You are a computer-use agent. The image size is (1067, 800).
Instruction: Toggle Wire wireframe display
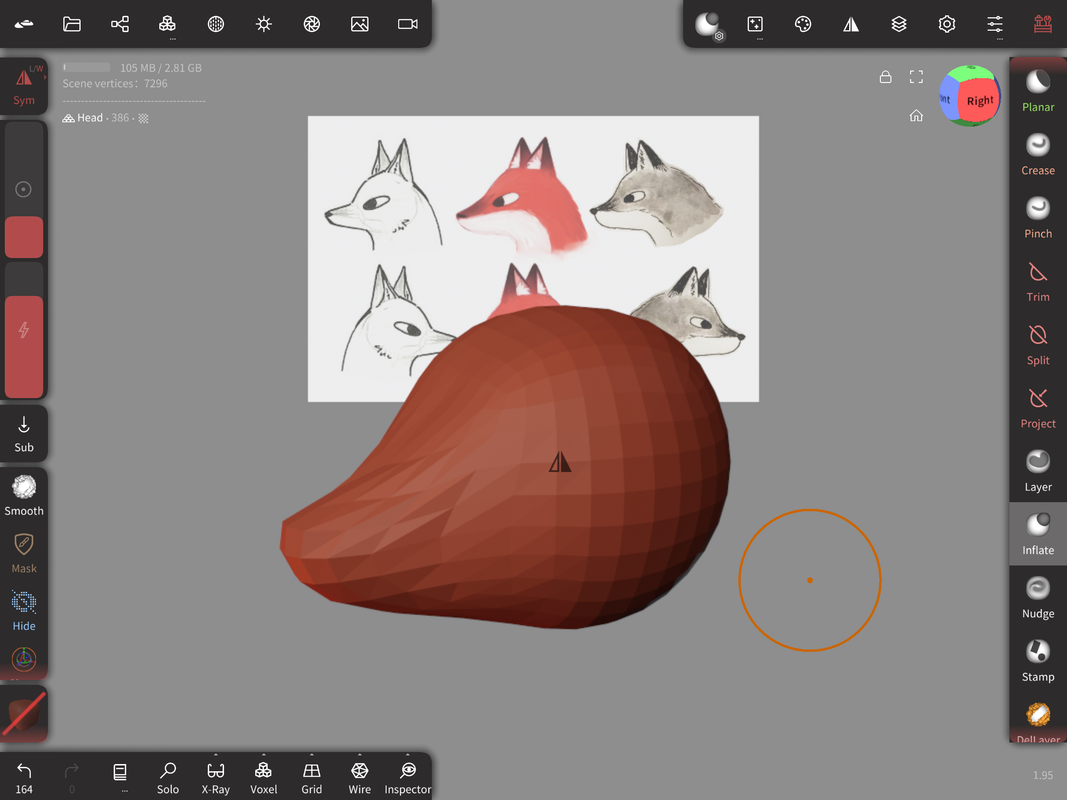360,776
